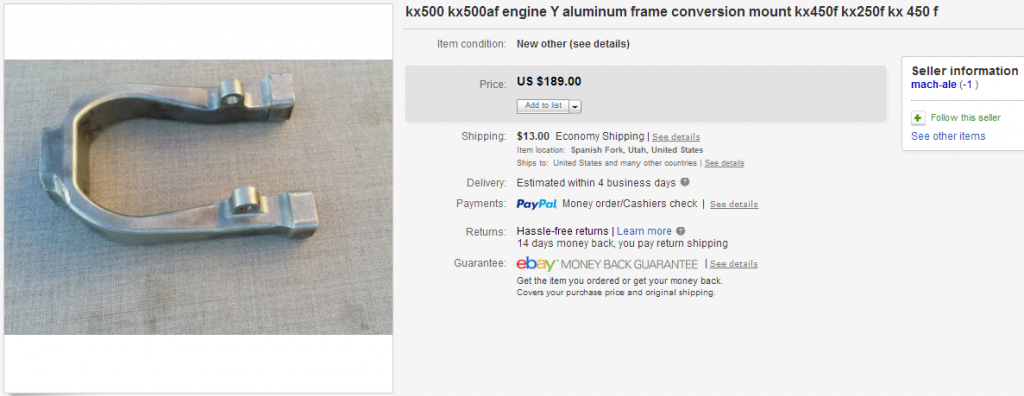Click Follow this seller link

coord(965,118)
